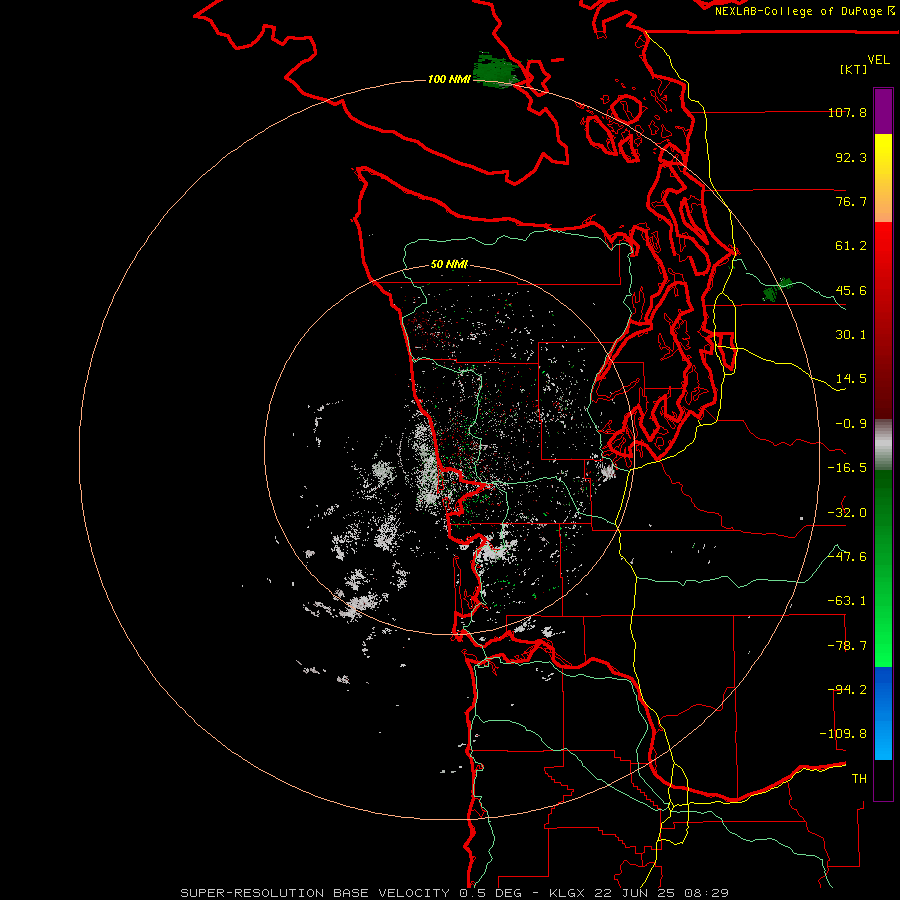Viewport: 900px width, 900px height.
Task: Select the -78.7 scale value
Action: 848,646
